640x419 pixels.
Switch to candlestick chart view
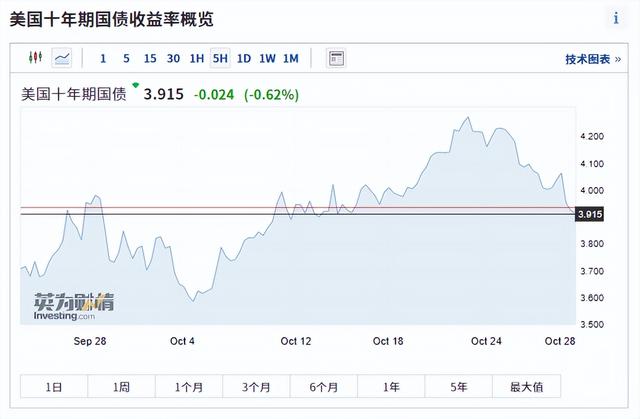click(x=36, y=58)
